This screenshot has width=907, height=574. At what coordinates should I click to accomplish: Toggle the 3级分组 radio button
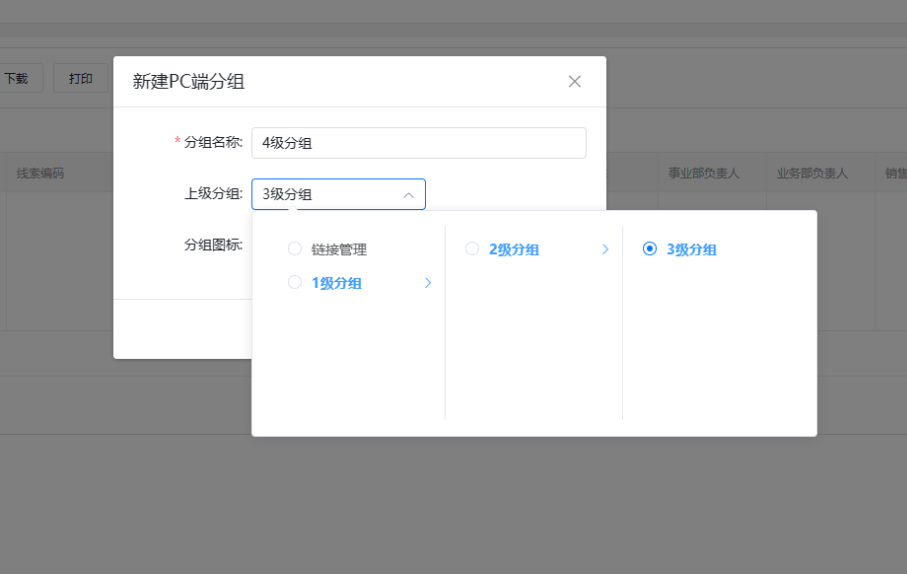click(x=650, y=249)
